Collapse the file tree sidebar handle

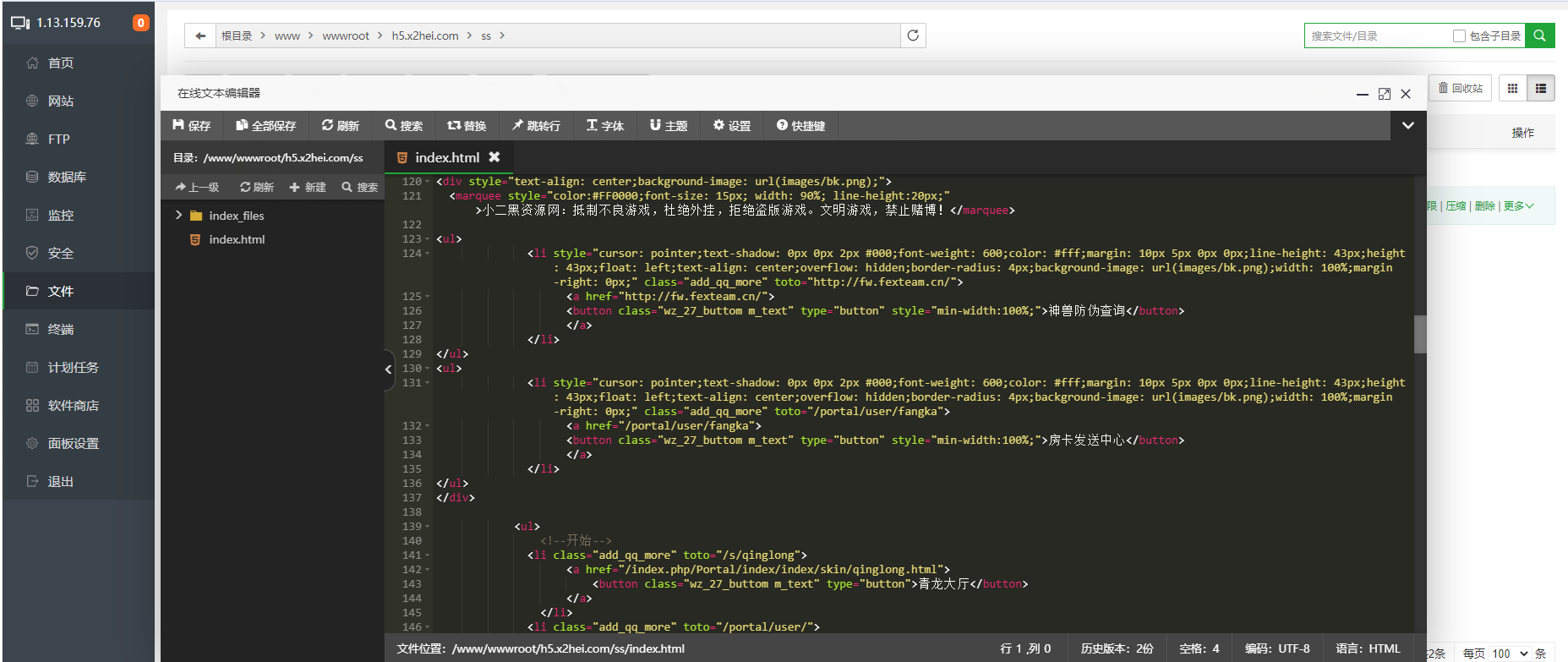click(389, 369)
